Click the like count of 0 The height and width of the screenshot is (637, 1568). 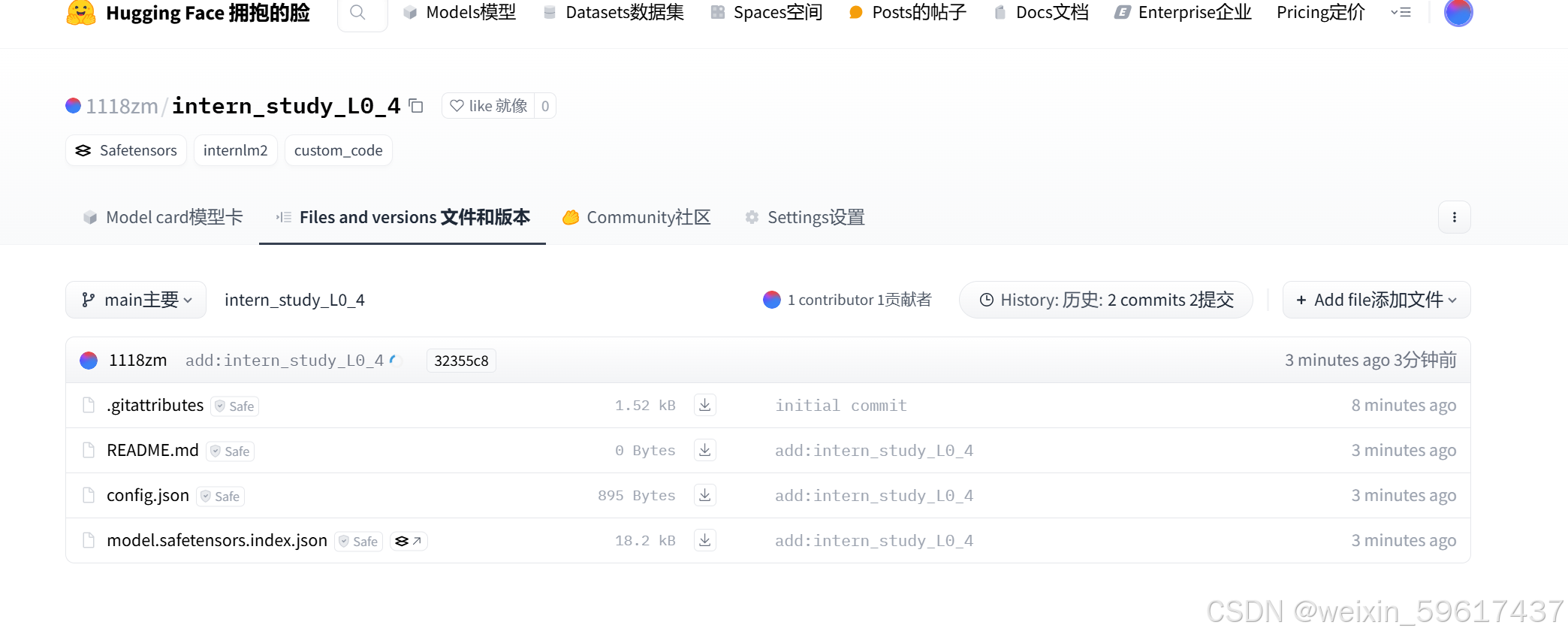pyautogui.click(x=545, y=106)
